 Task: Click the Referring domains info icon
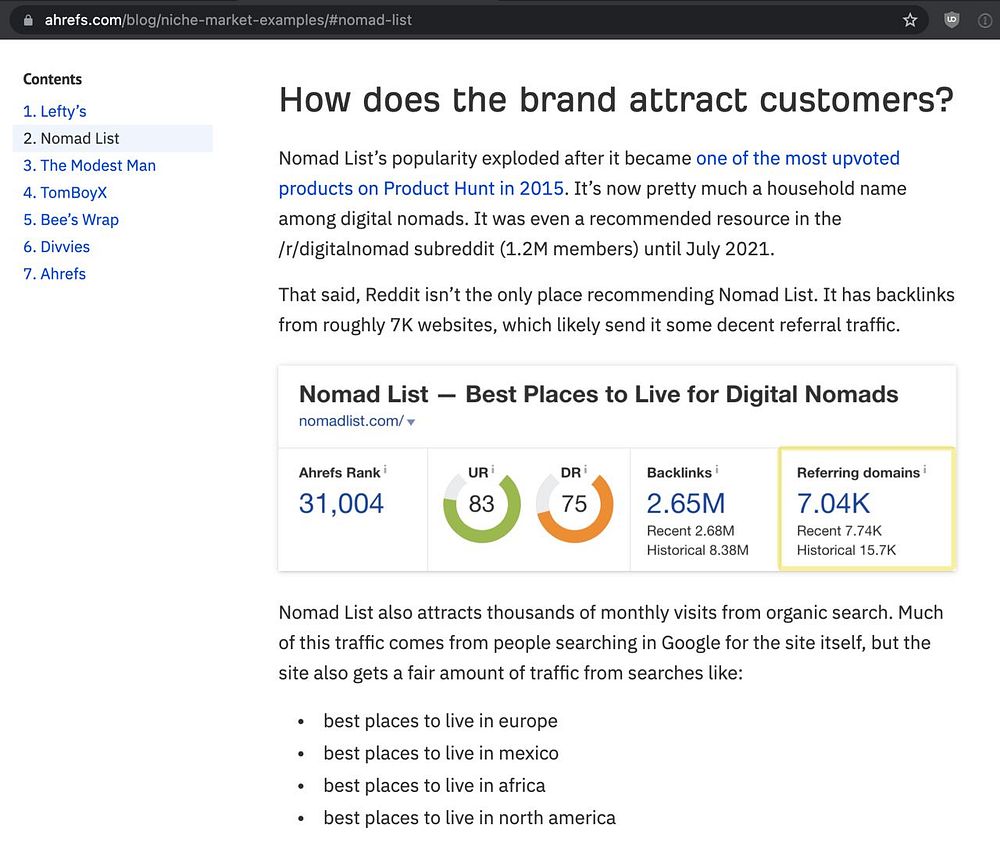point(925,469)
